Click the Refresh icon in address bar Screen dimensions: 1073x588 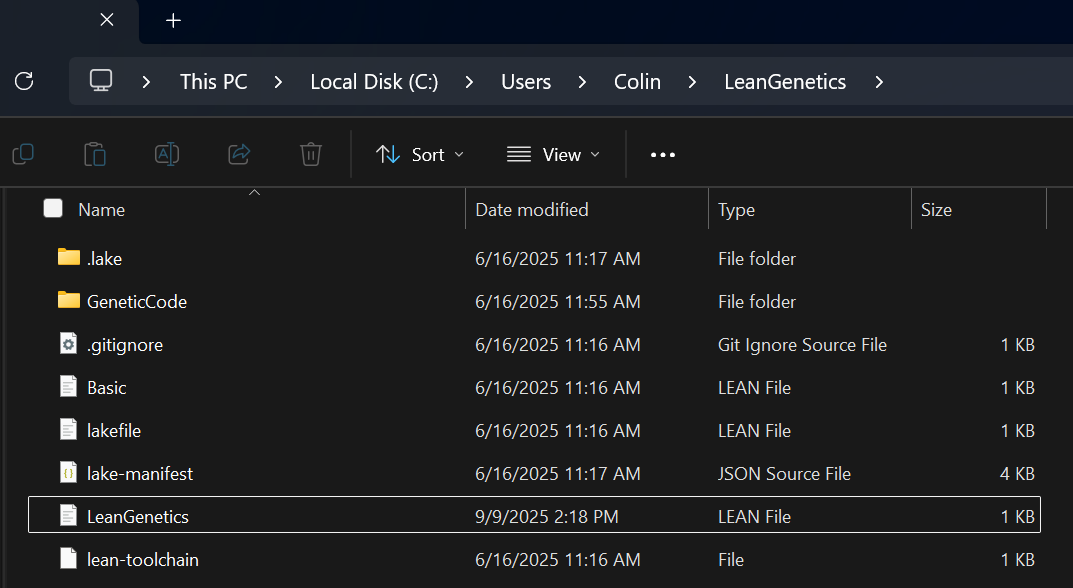(x=25, y=81)
